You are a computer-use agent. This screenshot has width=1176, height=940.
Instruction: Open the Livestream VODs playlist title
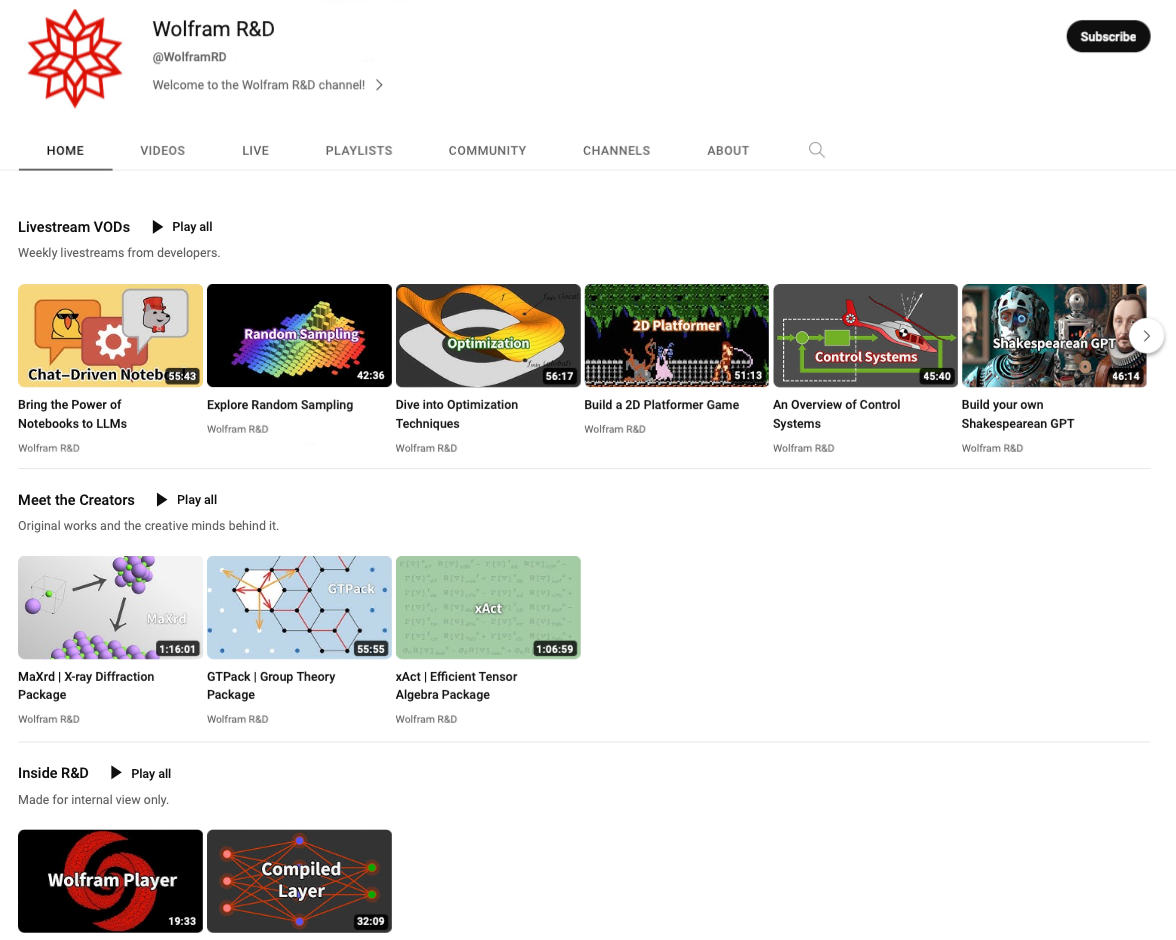click(74, 227)
